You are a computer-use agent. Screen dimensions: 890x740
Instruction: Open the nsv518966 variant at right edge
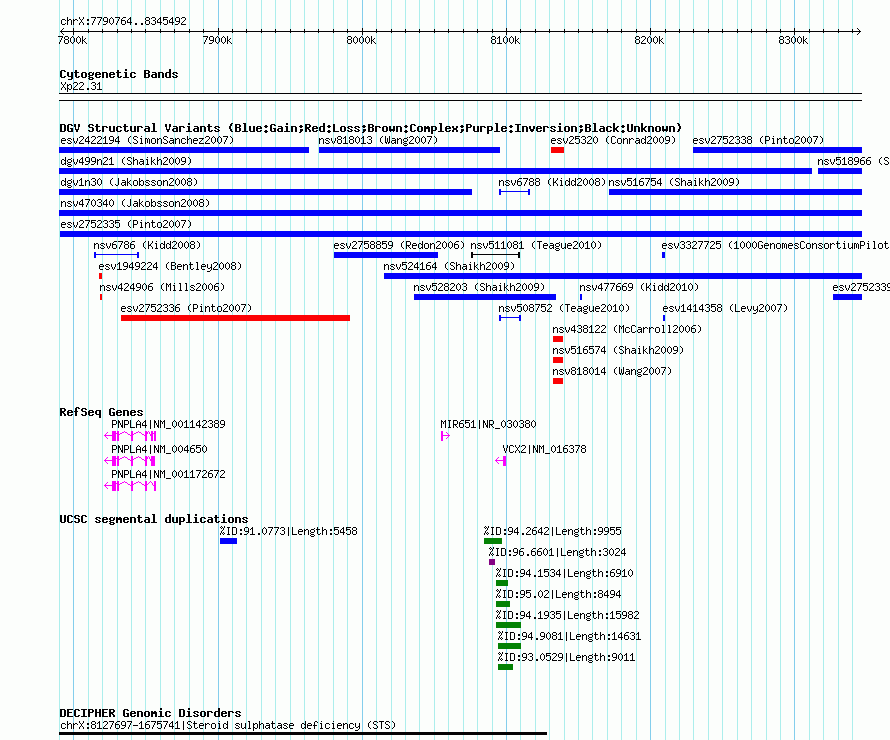[x=839, y=171]
